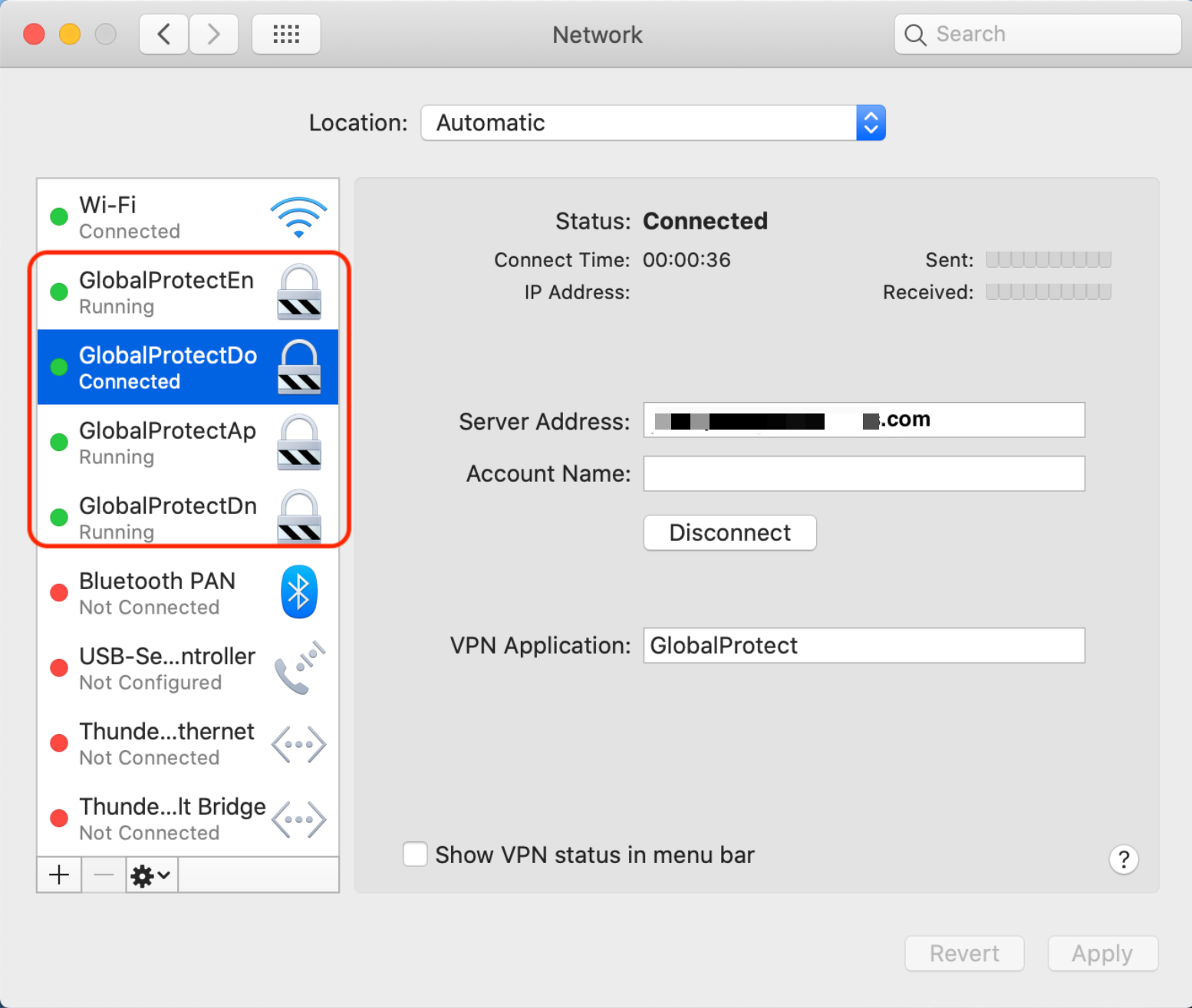Select the GlobalProtectEn service
Viewport: 1192px width, 1008px height.
[188, 292]
